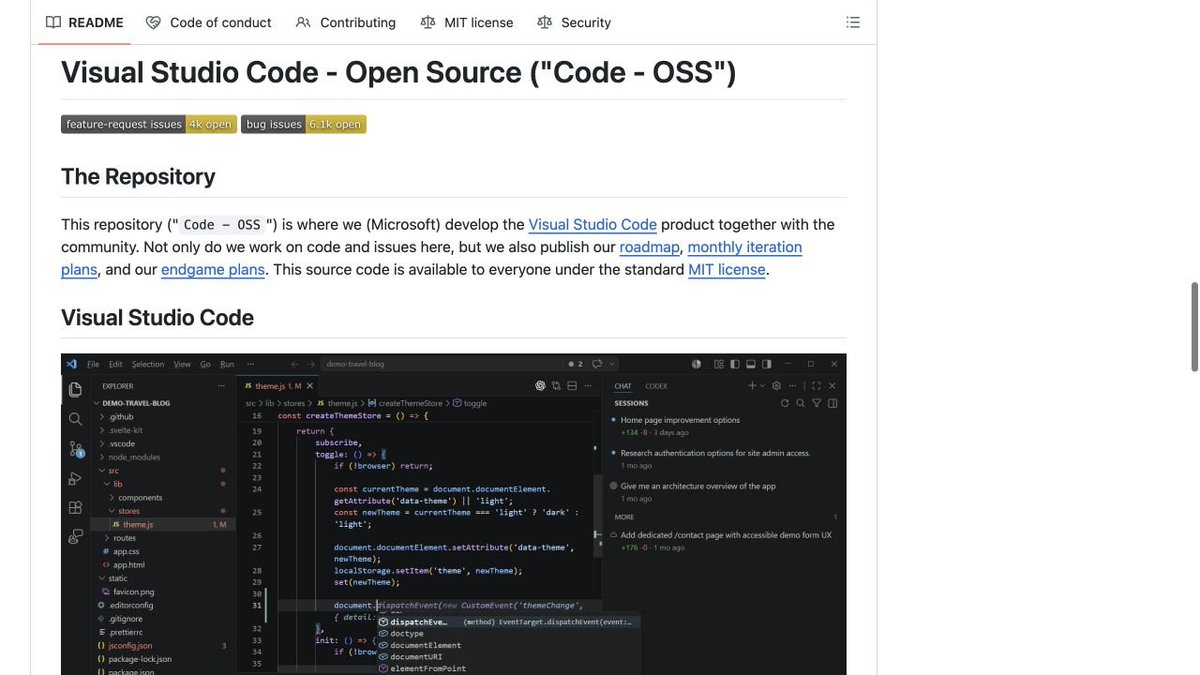Click the inline code text "Code - OSS"

click(x=222, y=225)
